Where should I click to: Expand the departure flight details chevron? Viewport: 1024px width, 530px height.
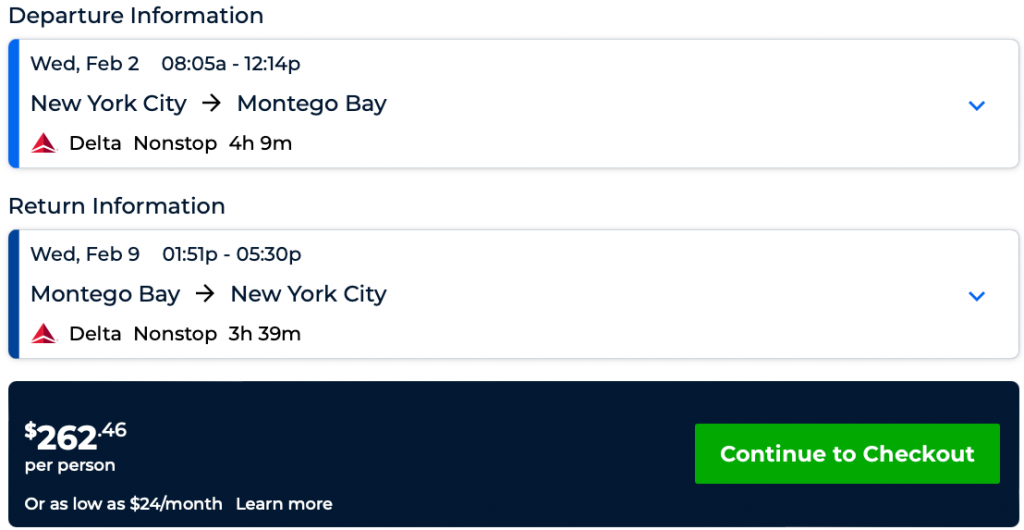(x=977, y=105)
